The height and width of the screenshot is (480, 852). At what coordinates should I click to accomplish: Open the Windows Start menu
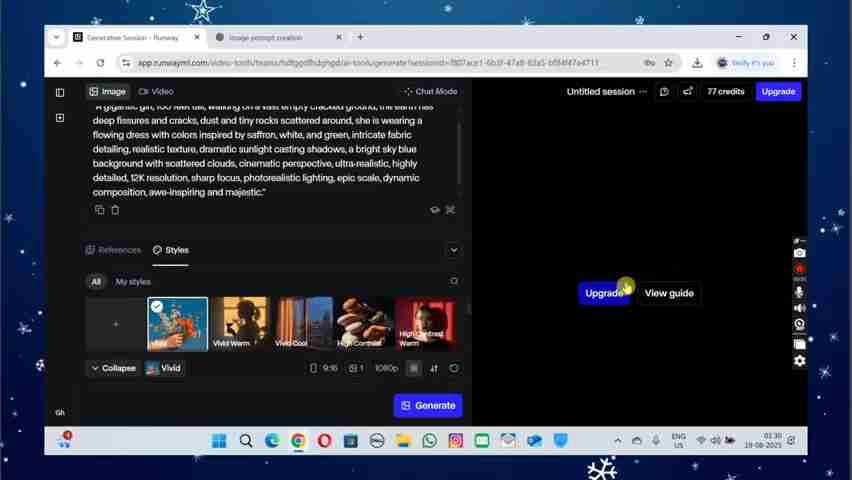pos(219,440)
